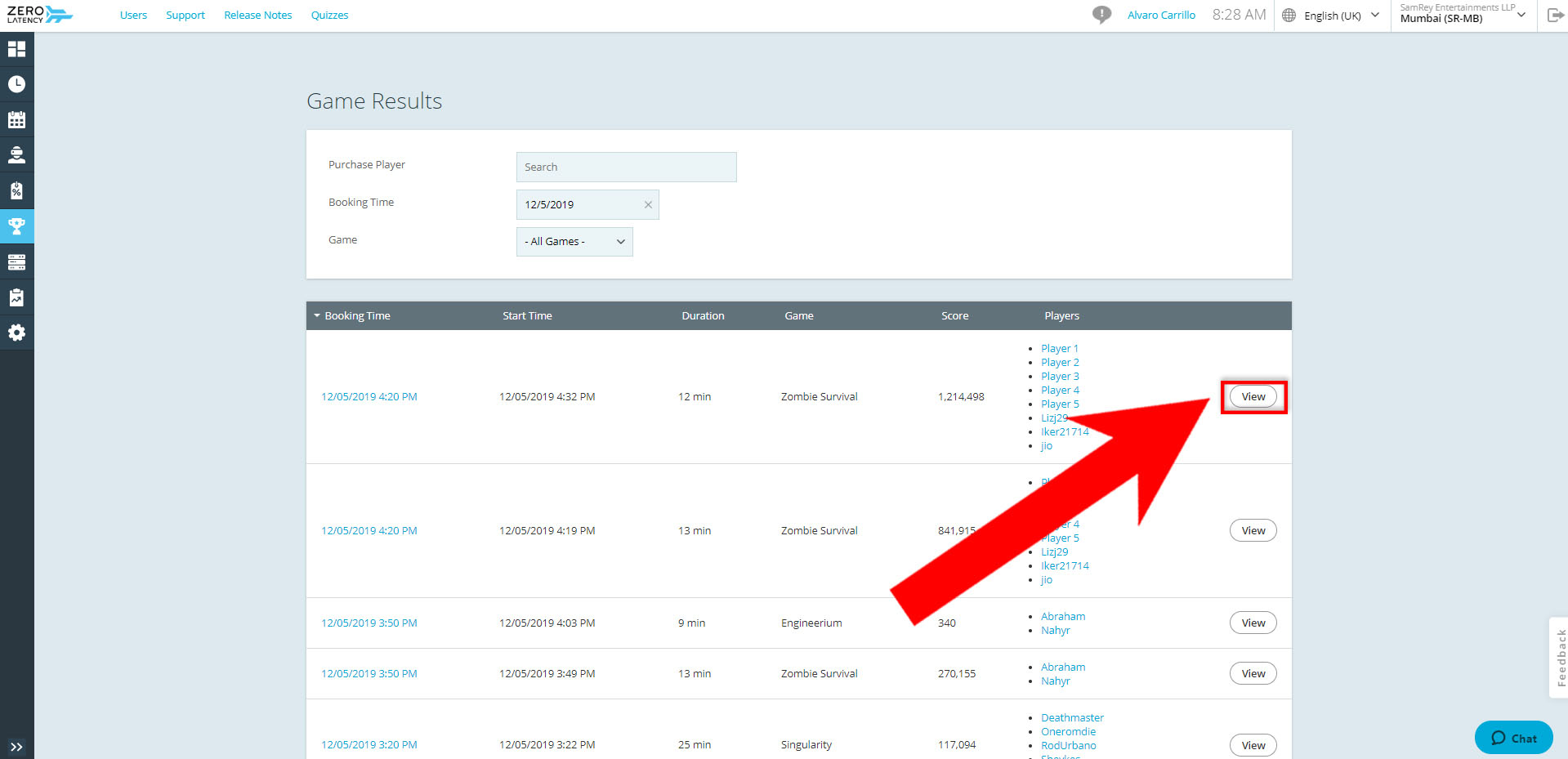Sort by Booking Time column header

click(357, 316)
